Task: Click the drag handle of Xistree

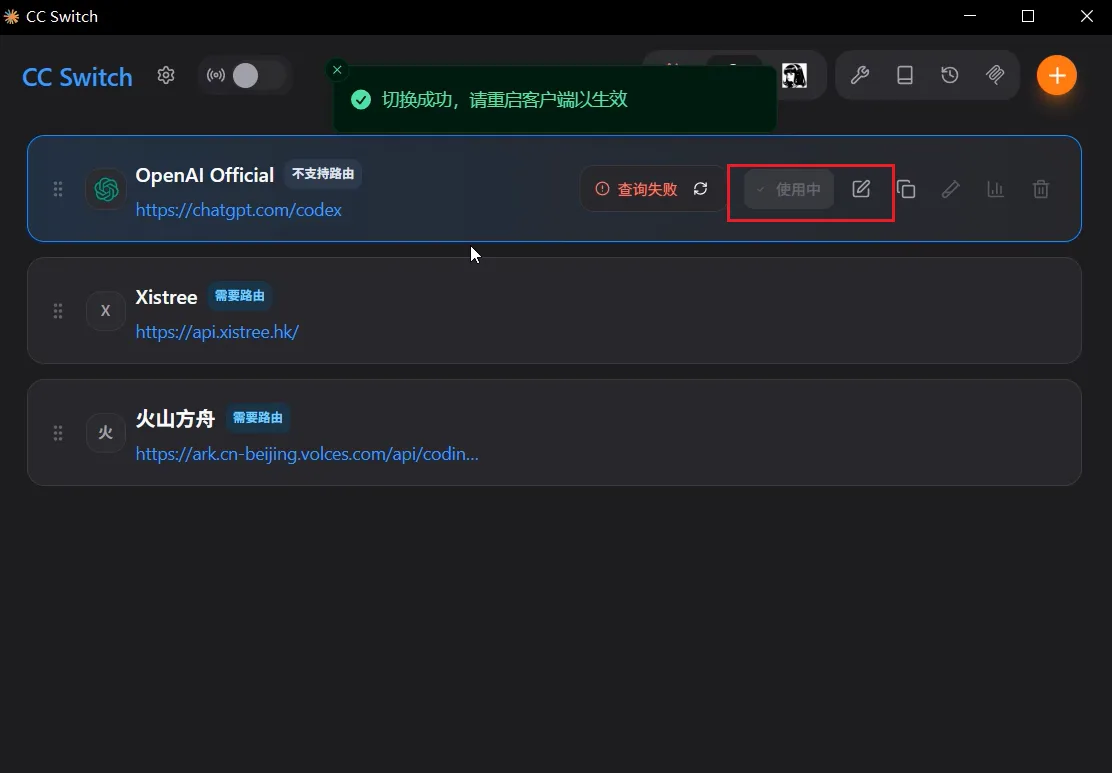Action: click(x=58, y=311)
